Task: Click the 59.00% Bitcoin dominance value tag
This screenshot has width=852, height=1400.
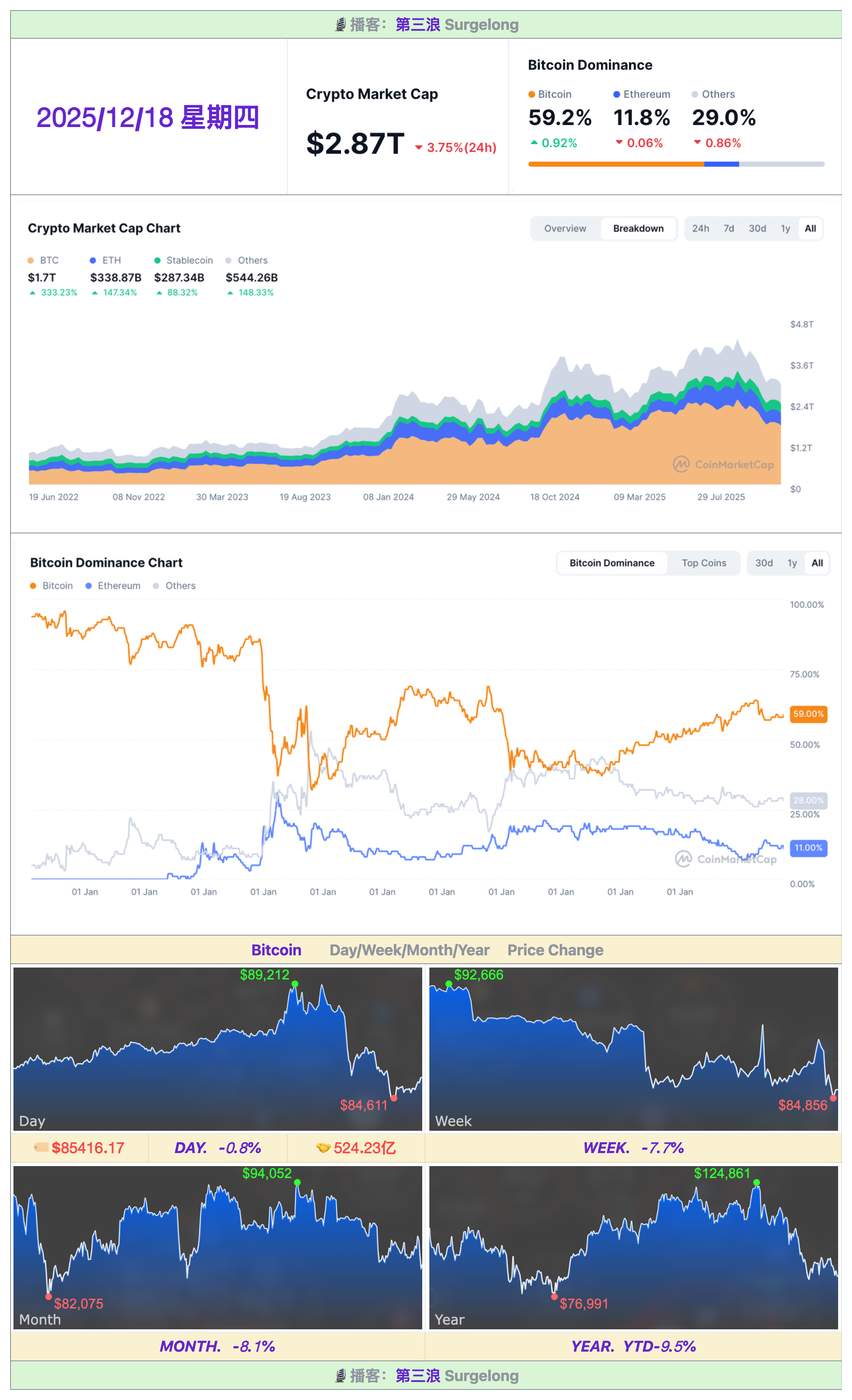Action: click(x=808, y=713)
